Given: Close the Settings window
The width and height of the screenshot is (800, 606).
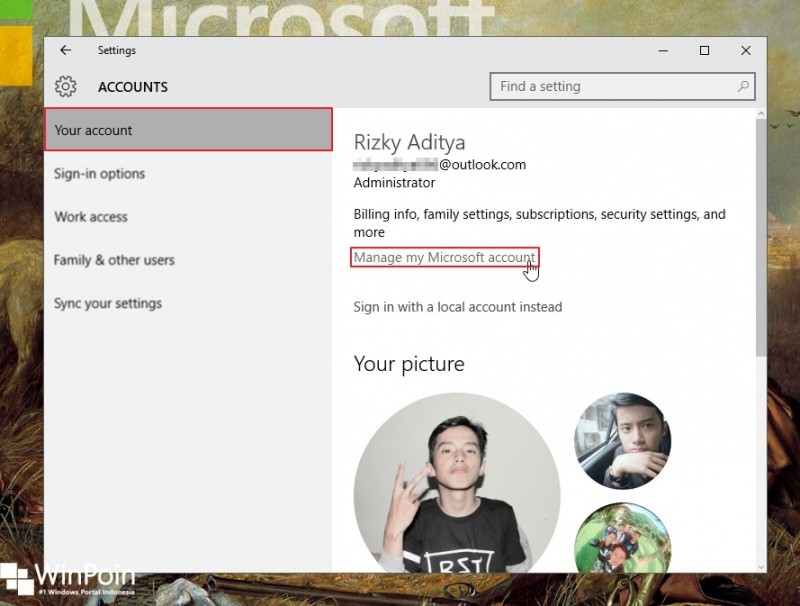Looking at the screenshot, I should pos(745,50).
